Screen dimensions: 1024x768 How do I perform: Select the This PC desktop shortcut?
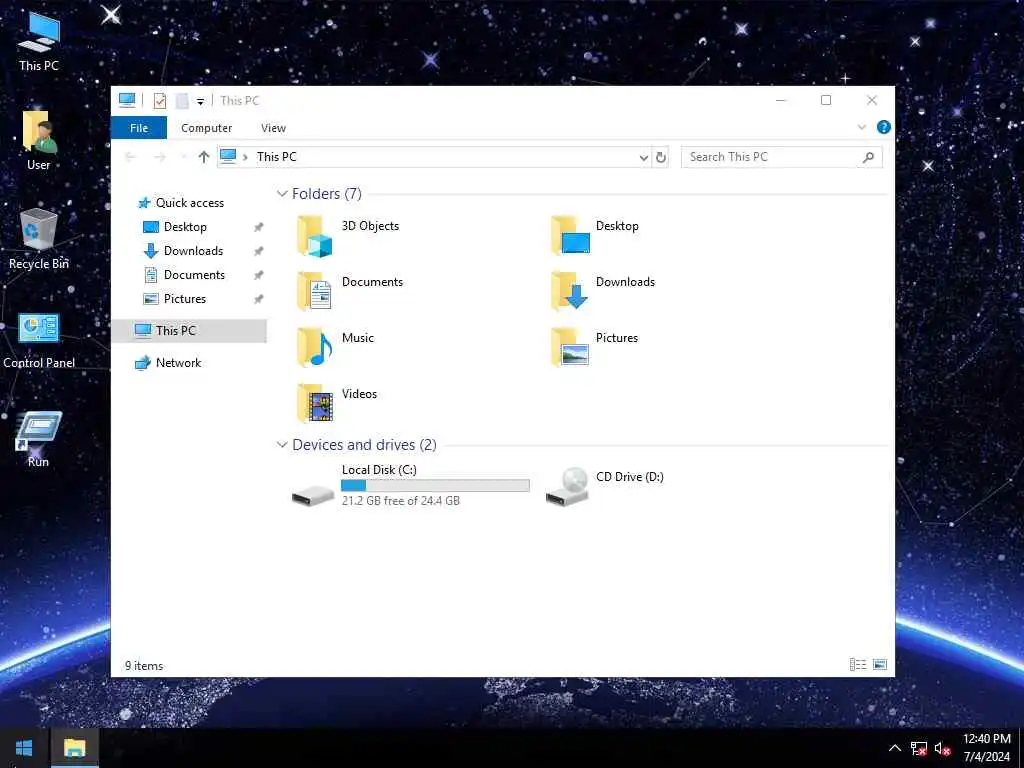tap(39, 42)
